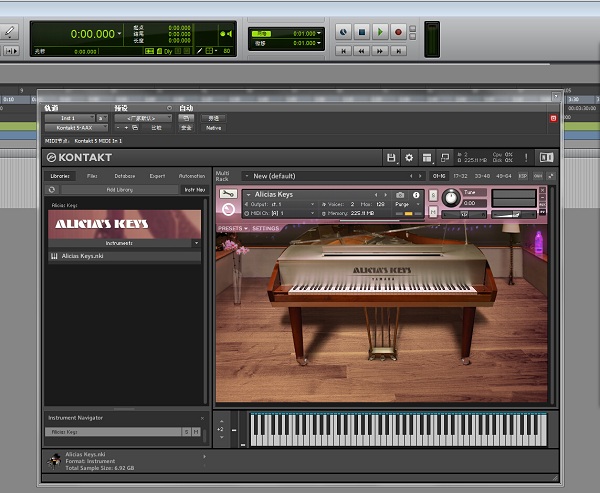Toggle AUX sends button in rack
The height and width of the screenshot is (493, 600).
(x=538, y=176)
